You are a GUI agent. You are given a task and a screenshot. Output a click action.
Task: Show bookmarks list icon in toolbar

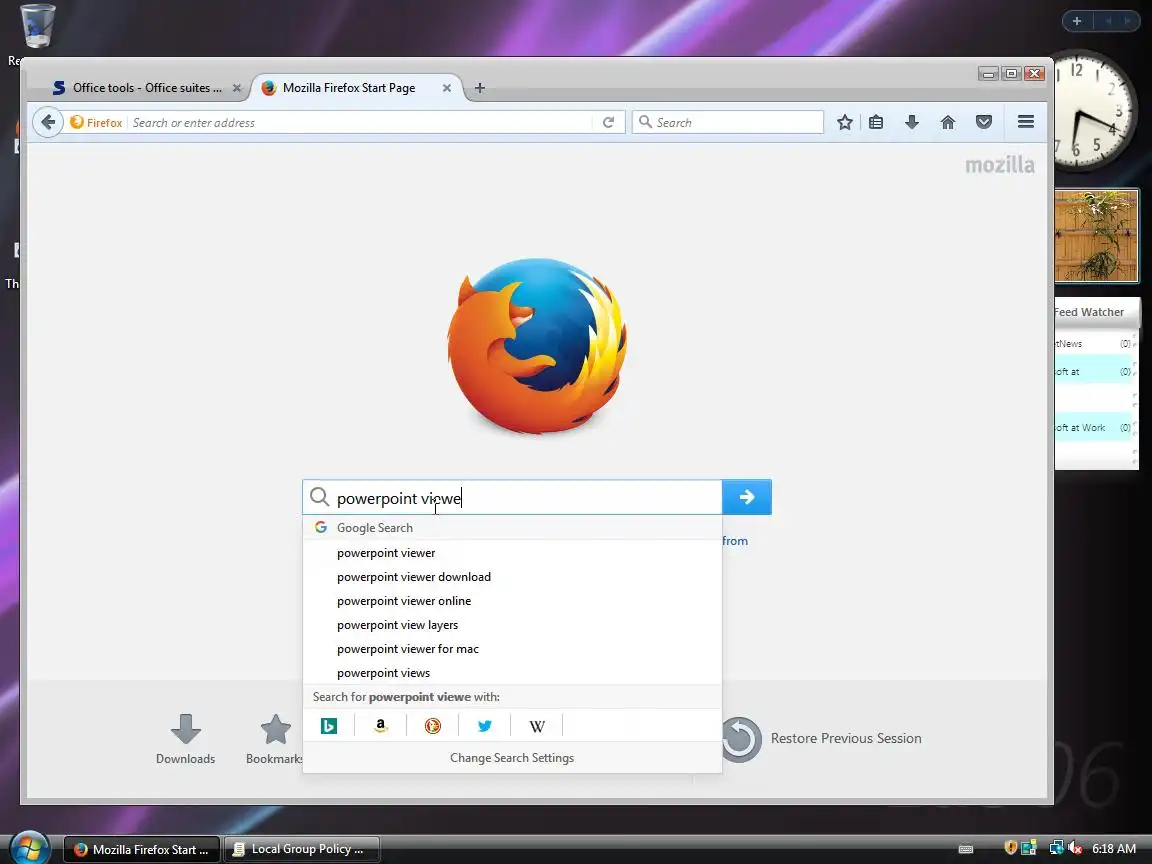[876, 122]
